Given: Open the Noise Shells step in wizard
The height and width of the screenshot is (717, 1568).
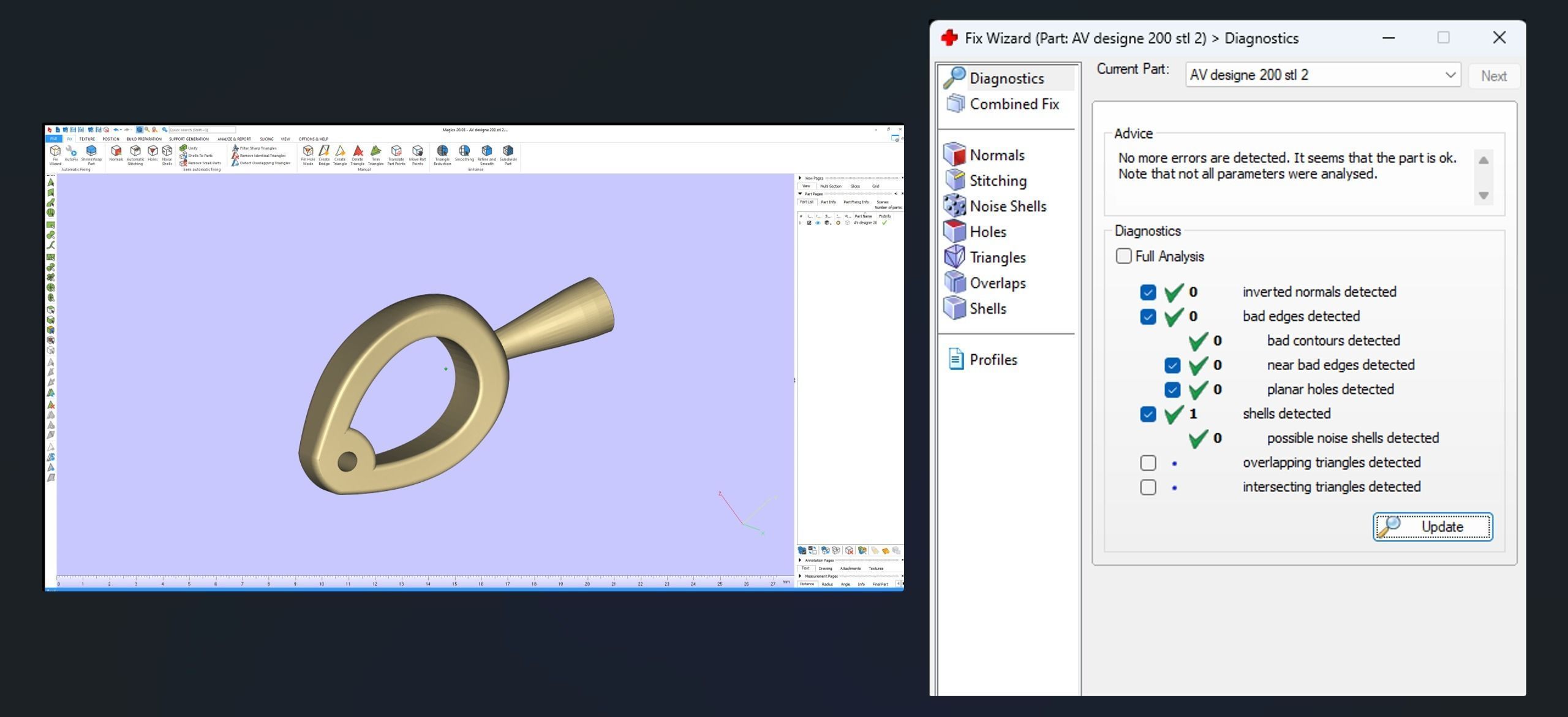Looking at the screenshot, I should [x=1007, y=207].
